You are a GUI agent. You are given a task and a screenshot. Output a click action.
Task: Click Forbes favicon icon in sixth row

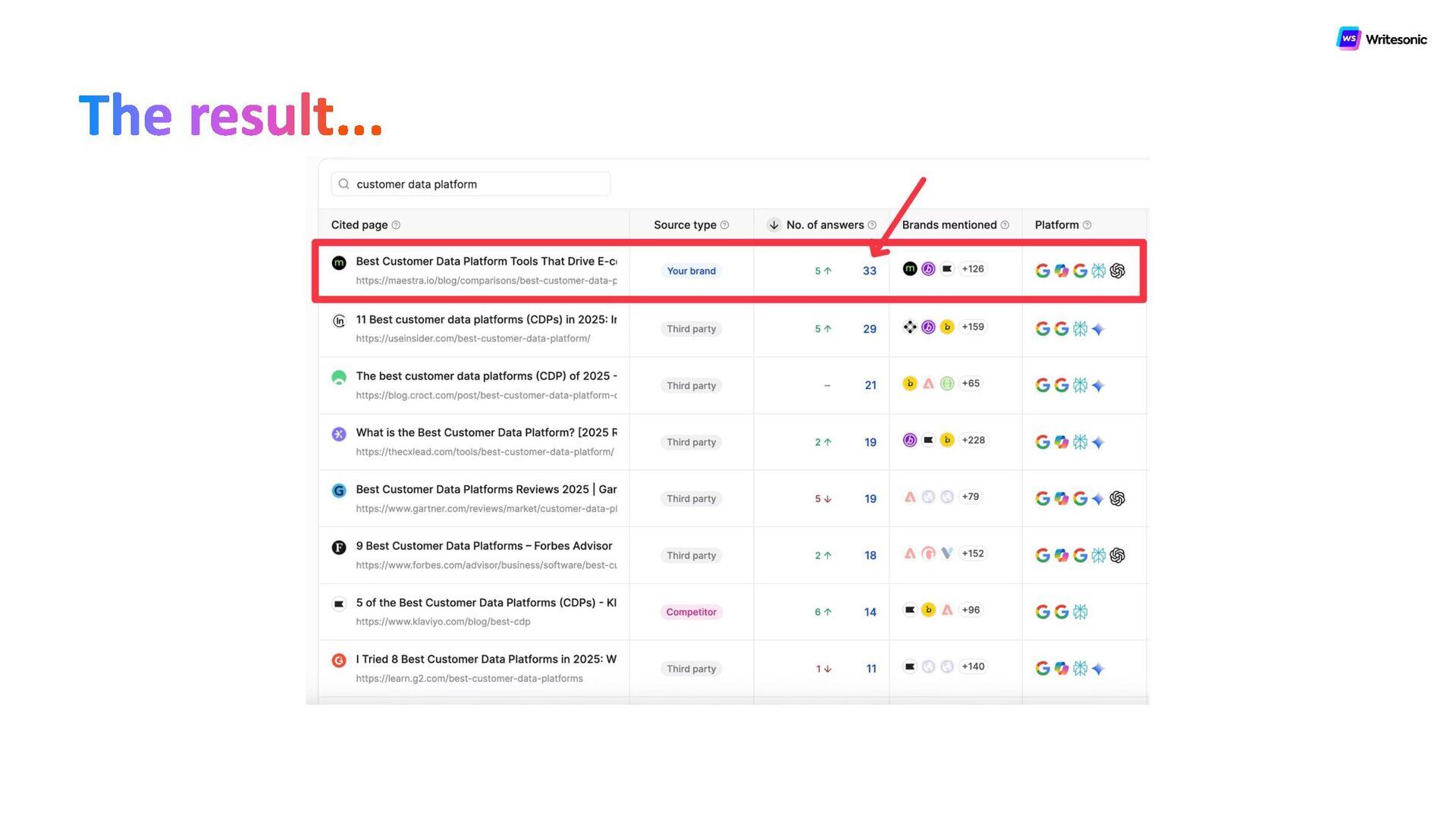click(339, 548)
